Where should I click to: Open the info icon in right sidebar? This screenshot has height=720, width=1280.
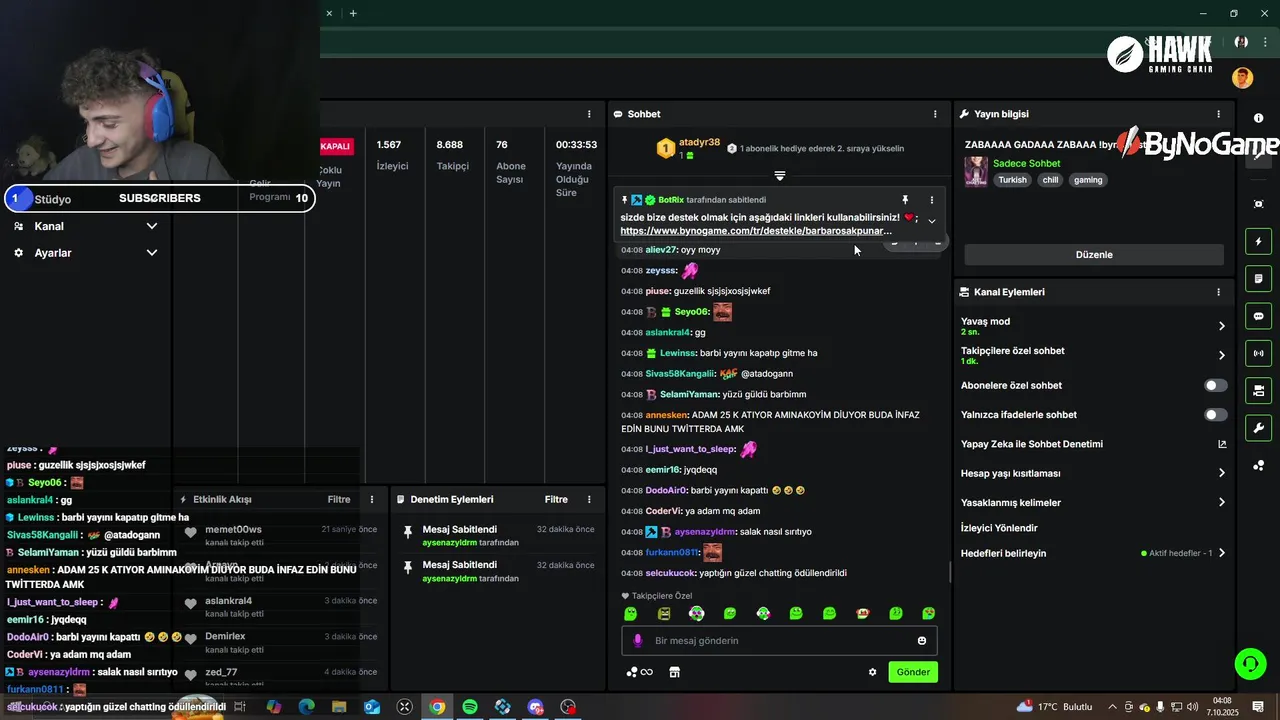(1258, 118)
